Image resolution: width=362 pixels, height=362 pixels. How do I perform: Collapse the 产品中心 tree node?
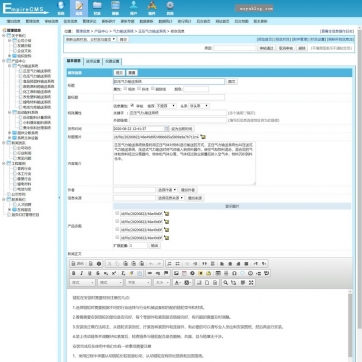point(4,61)
